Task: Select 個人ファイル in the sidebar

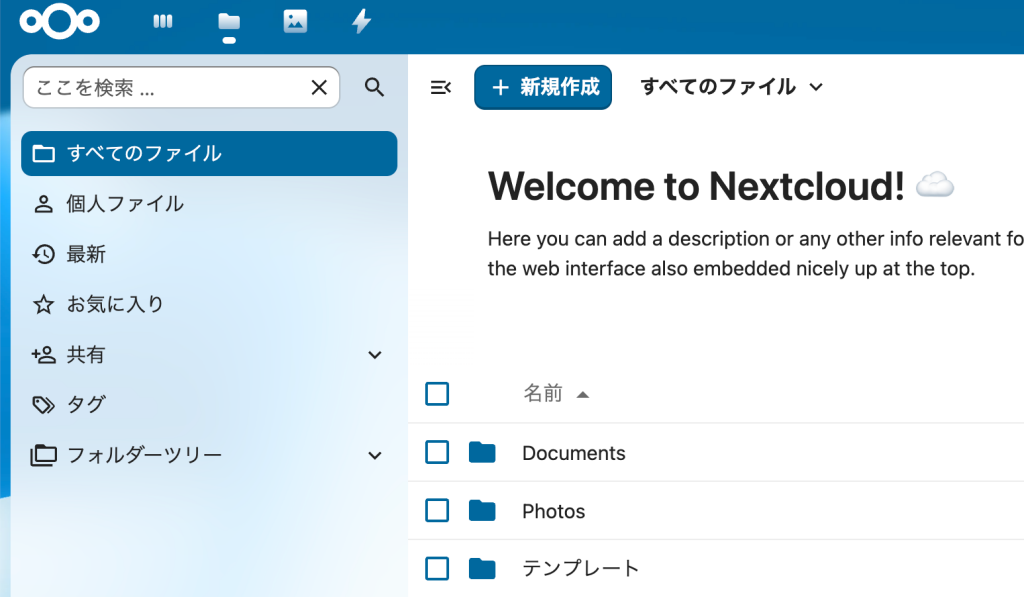Action: 125,204
